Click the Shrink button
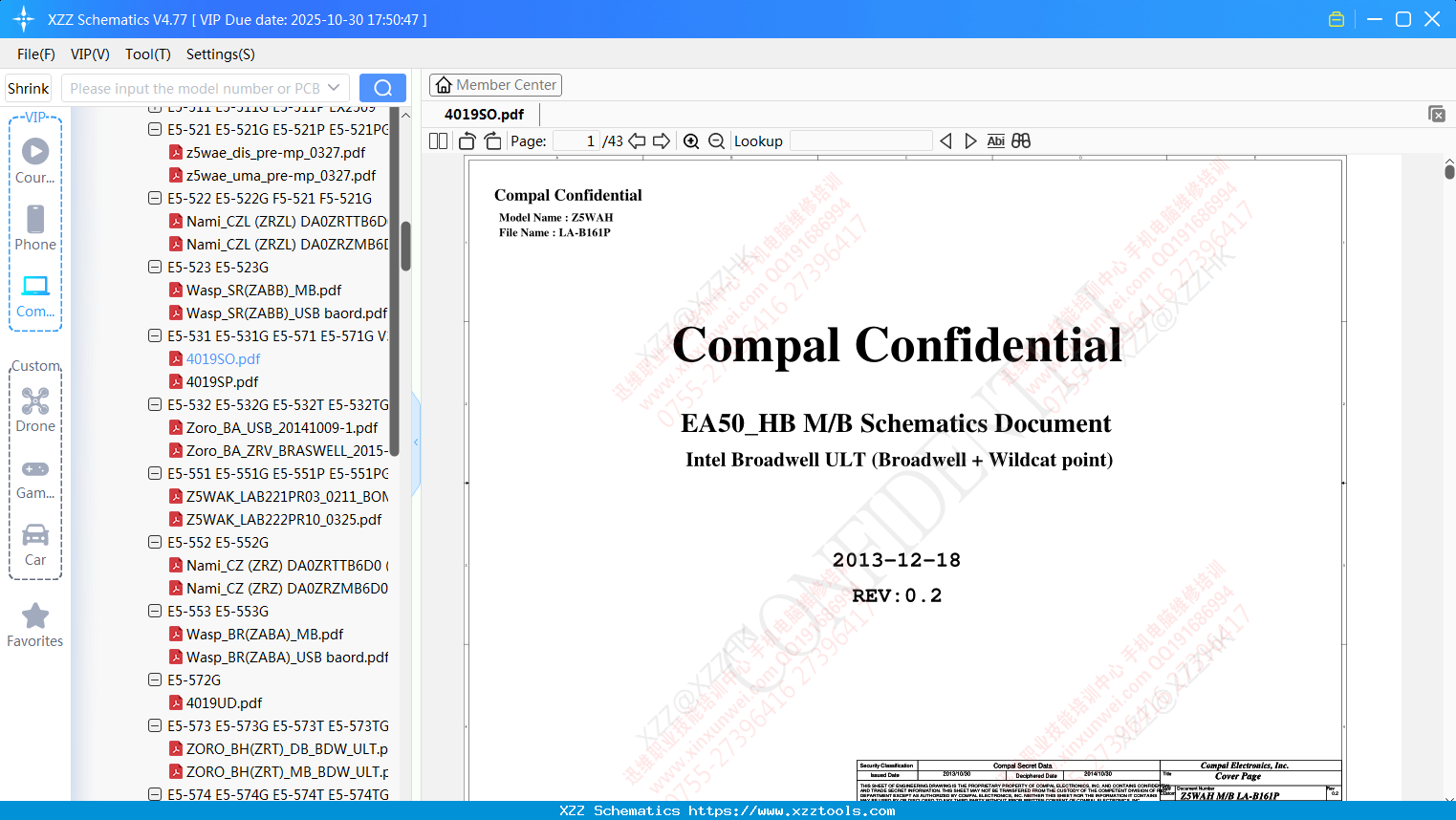 29,88
